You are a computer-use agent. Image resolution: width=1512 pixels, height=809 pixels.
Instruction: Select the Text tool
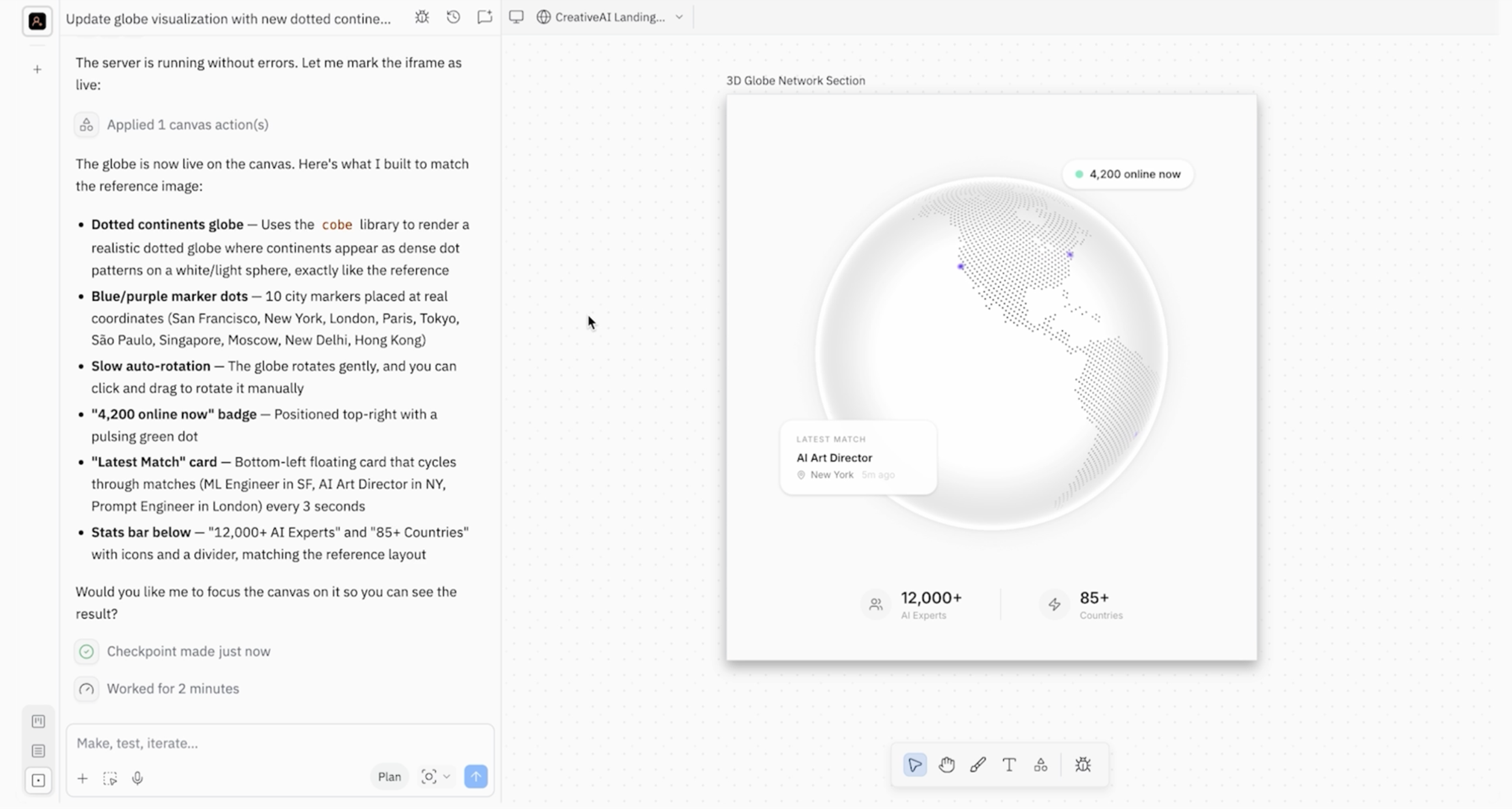[1009, 764]
